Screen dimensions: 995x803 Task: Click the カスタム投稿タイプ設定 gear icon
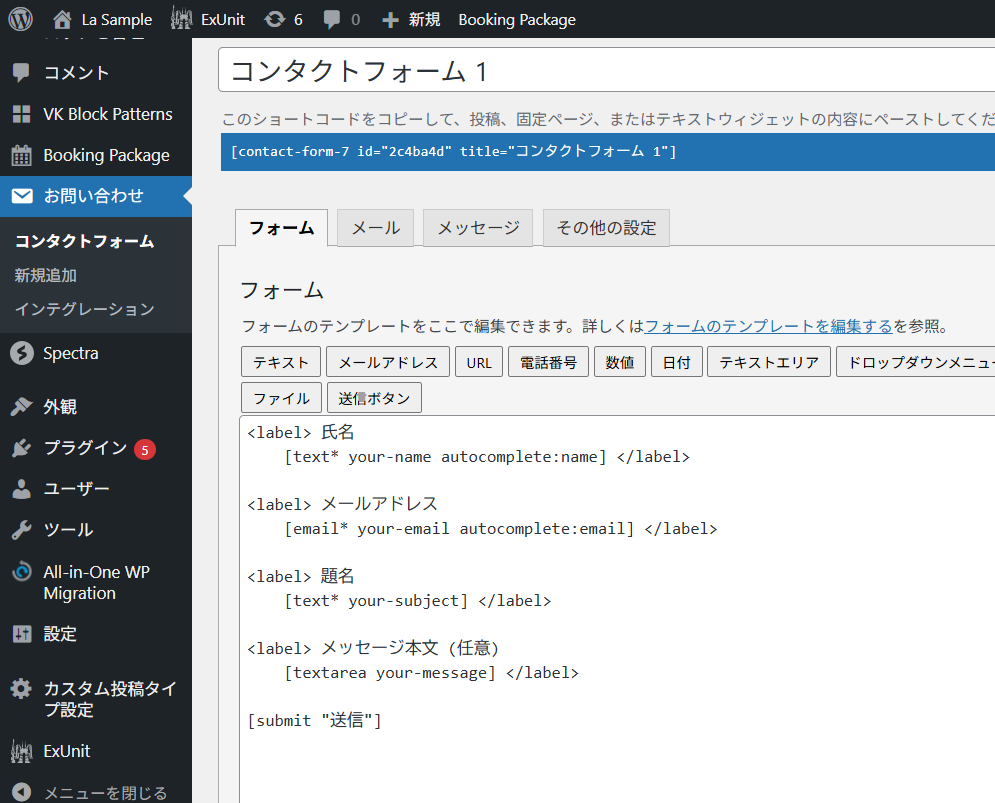[21, 689]
